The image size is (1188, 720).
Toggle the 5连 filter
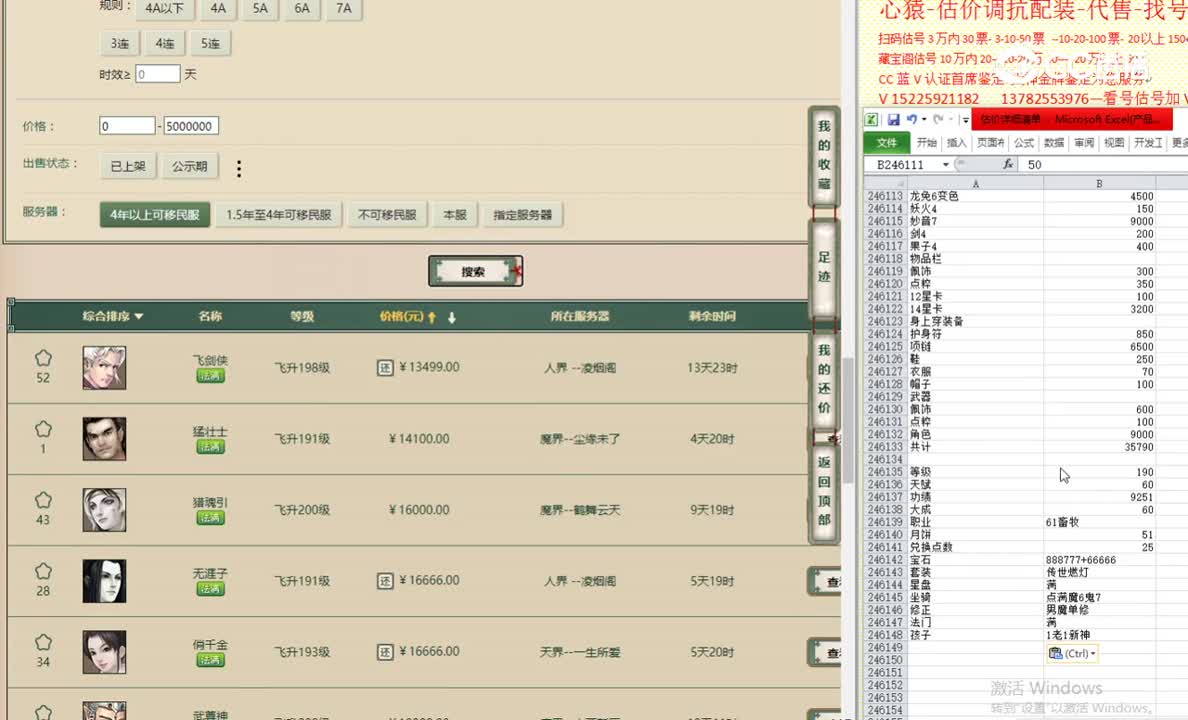tap(210, 43)
